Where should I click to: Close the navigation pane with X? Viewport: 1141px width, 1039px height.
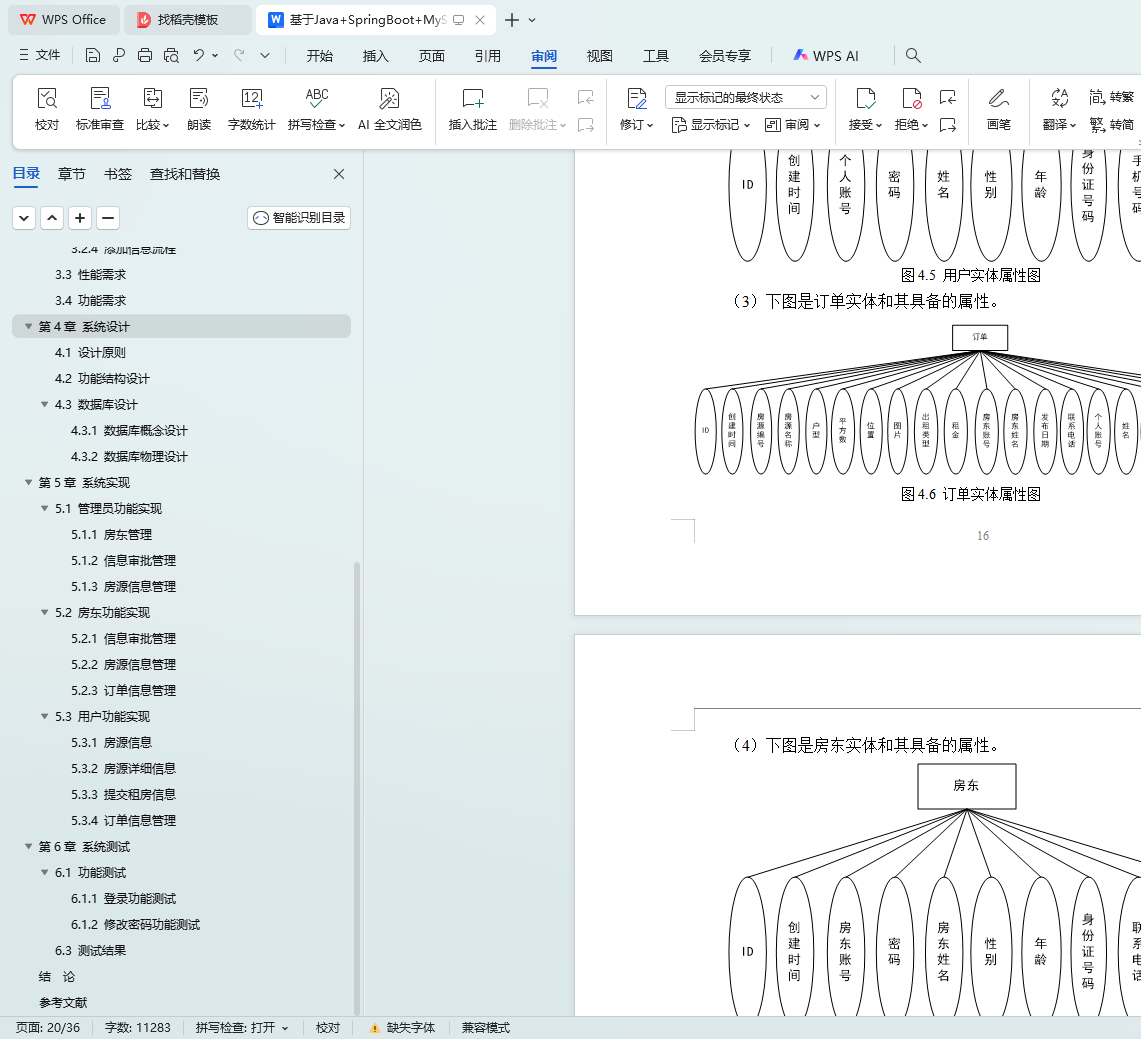(338, 174)
